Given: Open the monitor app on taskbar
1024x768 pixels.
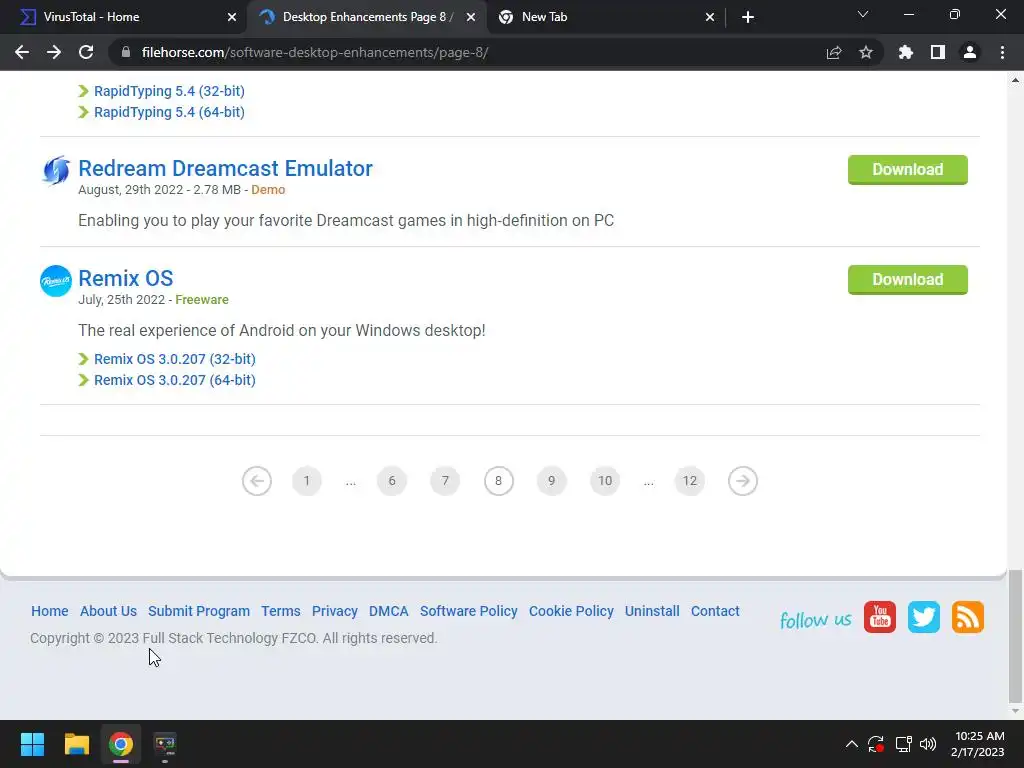Looking at the screenshot, I should [165, 744].
